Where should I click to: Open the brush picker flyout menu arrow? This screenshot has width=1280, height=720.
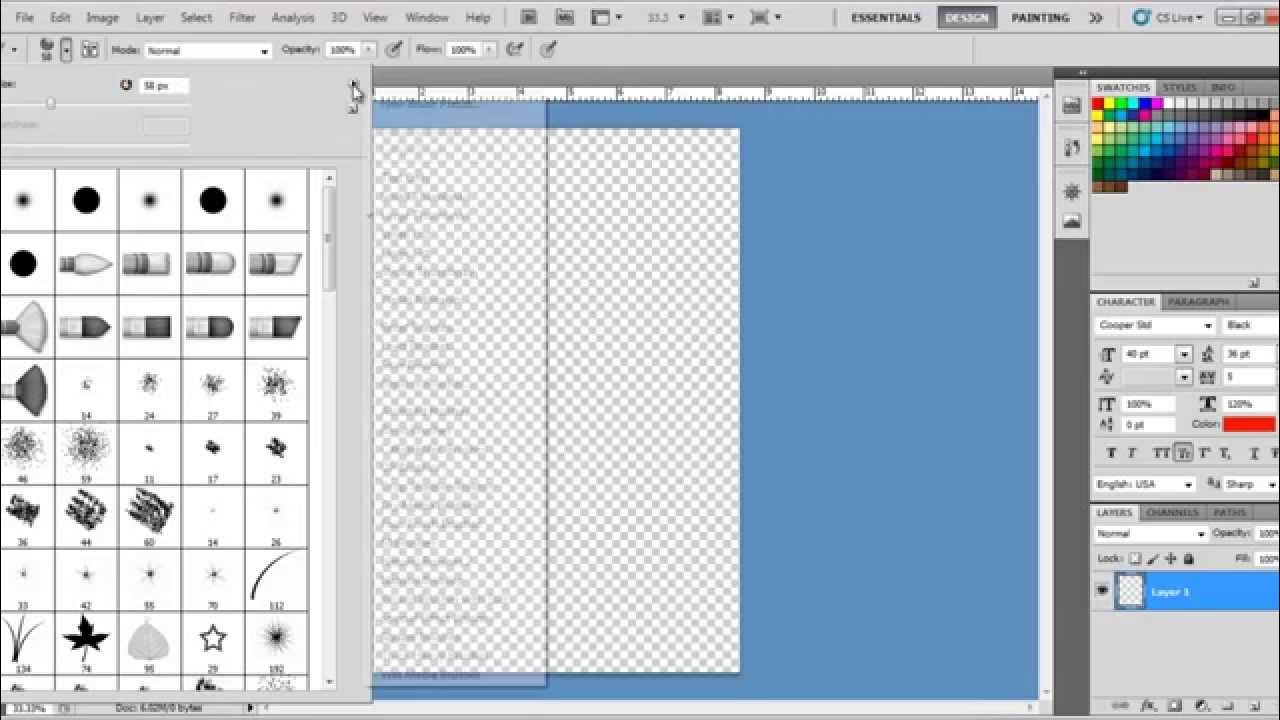[x=353, y=85]
